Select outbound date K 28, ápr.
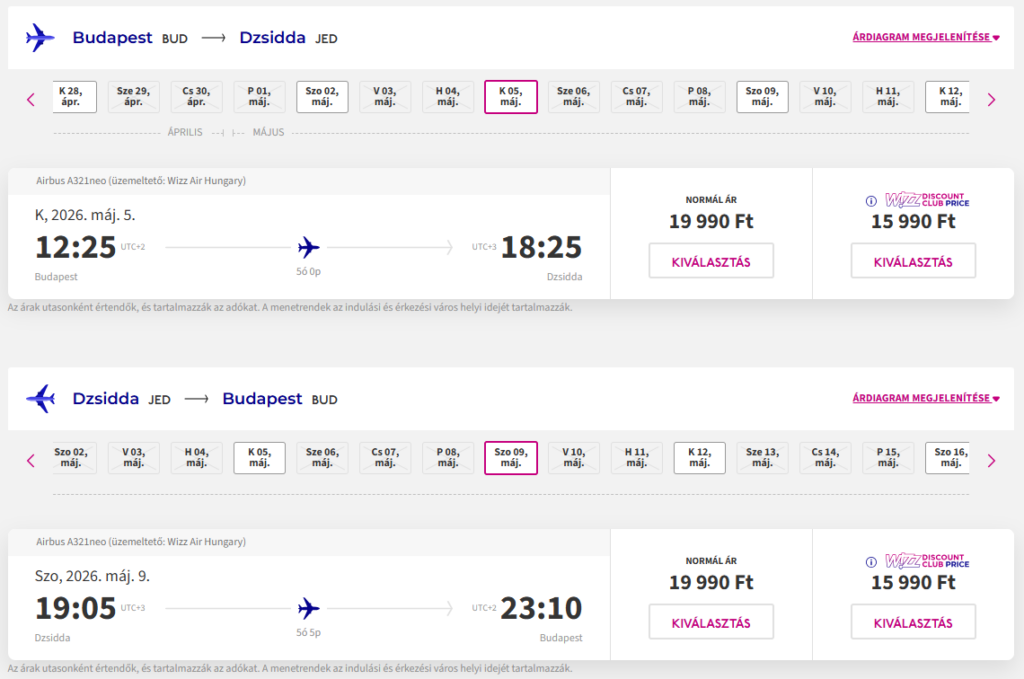The width and height of the screenshot is (1024, 679). pos(74,97)
